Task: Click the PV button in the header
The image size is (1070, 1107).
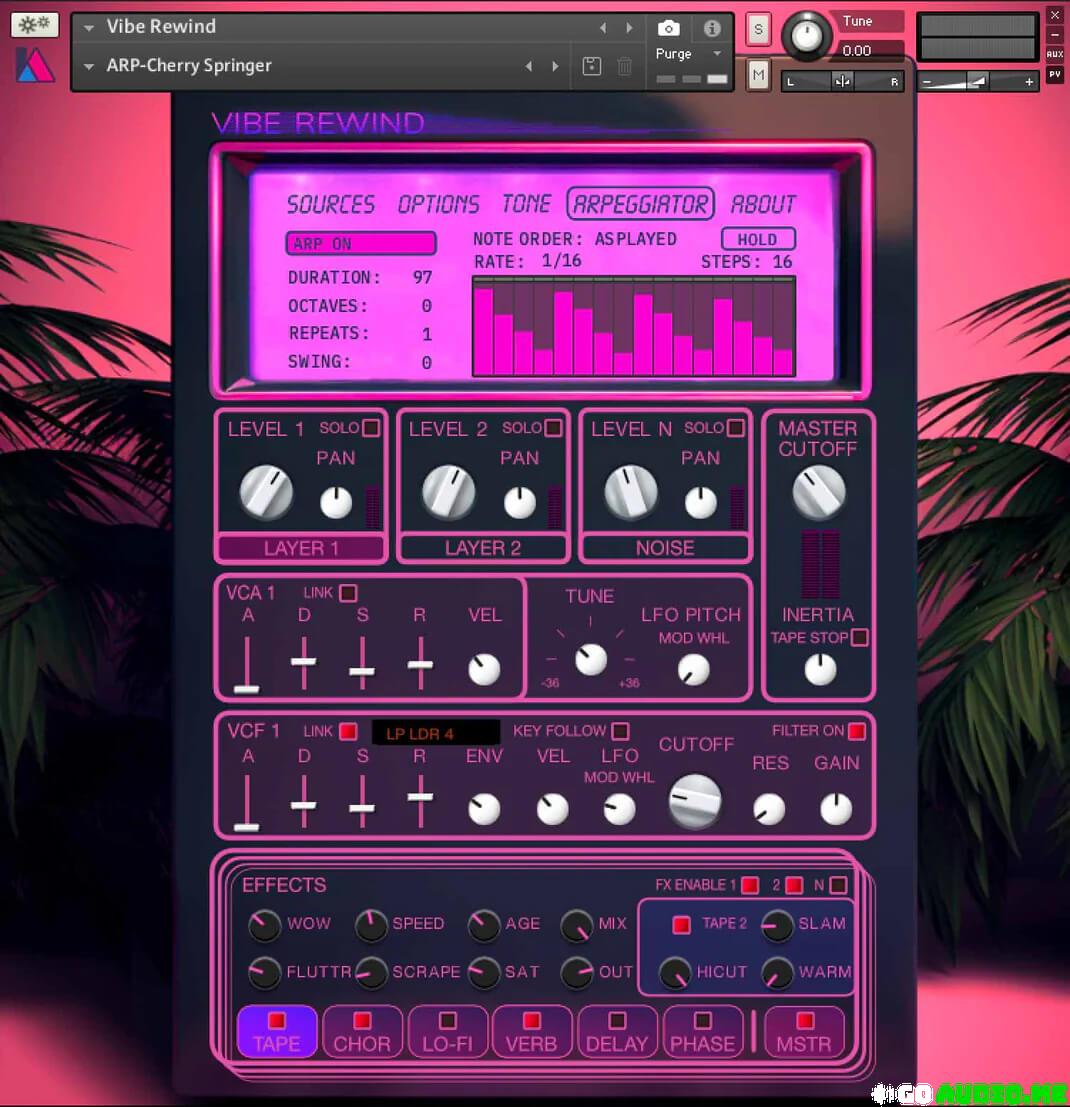Action: (x=1054, y=74)
